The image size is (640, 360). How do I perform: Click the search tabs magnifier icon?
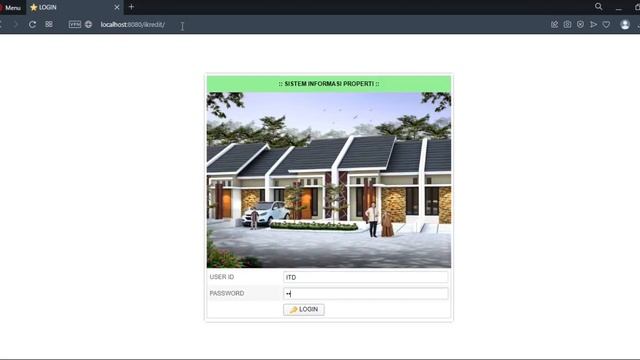(x=598, y=7)
